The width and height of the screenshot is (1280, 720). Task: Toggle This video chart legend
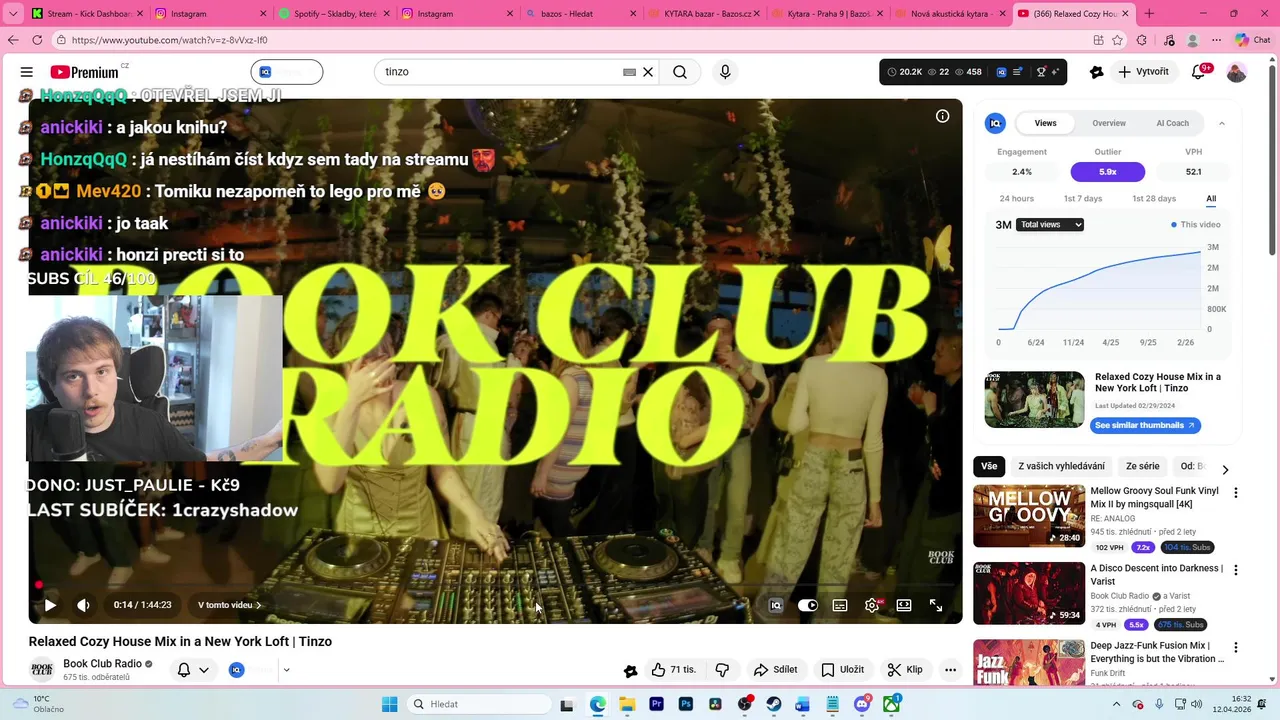(x=1195, y=225)
